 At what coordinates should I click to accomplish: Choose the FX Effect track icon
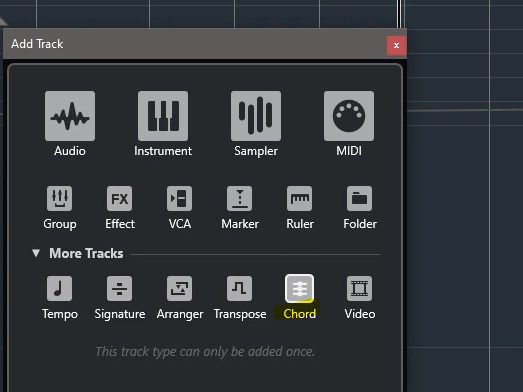point(119,199)
